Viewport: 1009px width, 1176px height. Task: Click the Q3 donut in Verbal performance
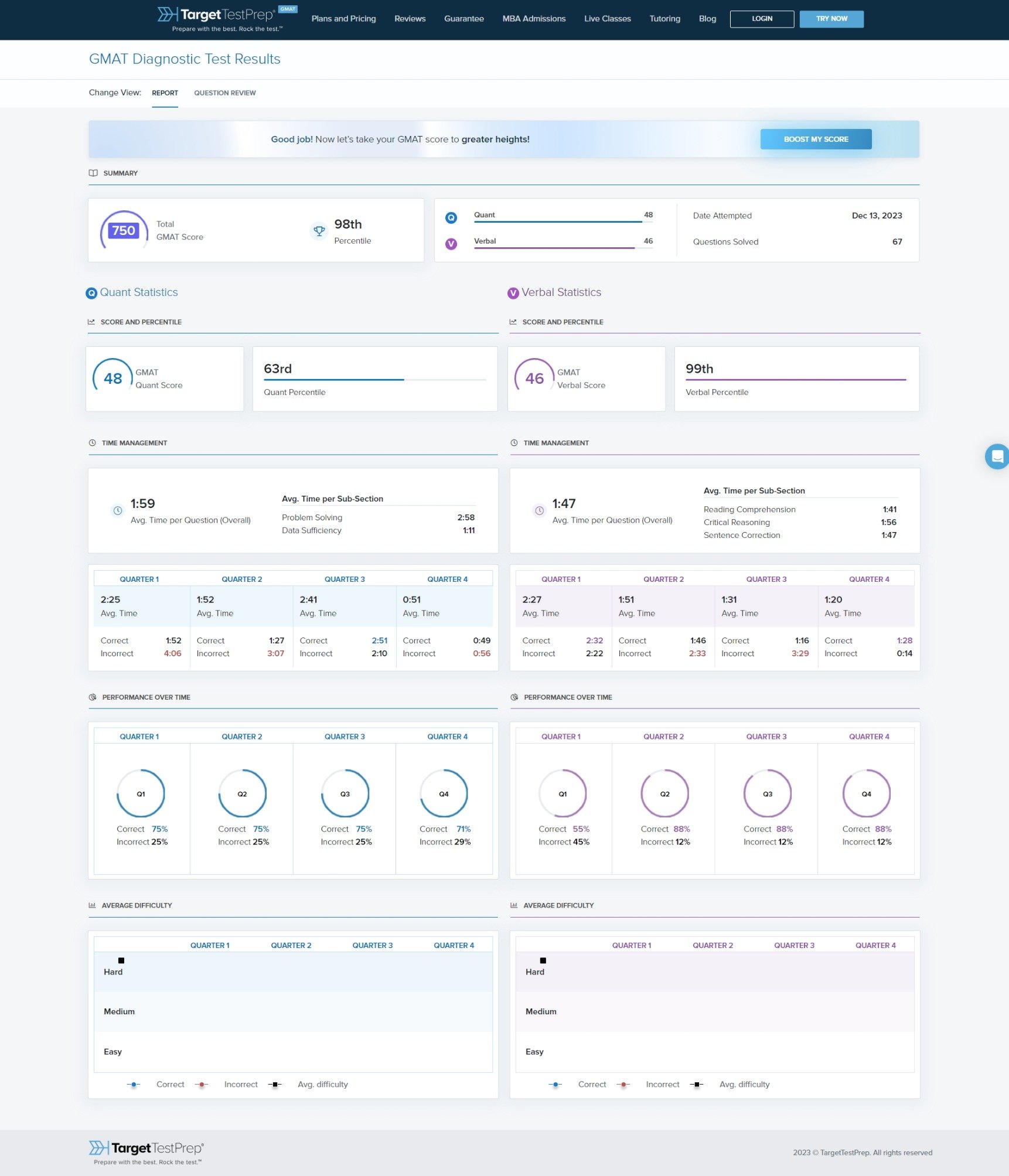click(768, 793)
